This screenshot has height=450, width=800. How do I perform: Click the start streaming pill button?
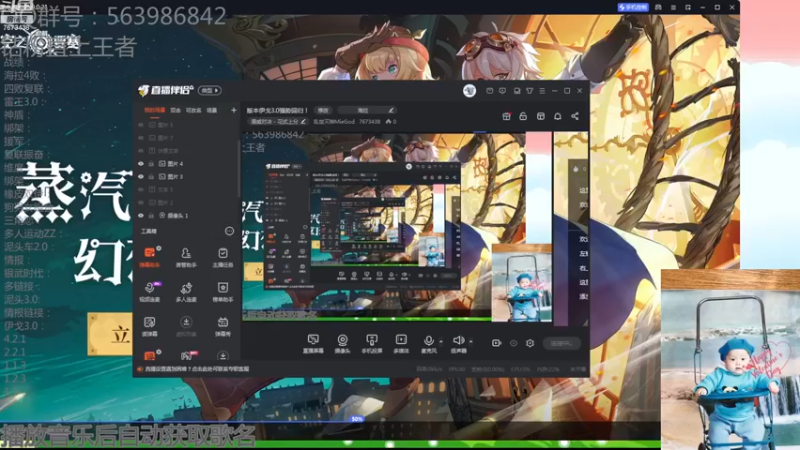[x=561, y=343]
